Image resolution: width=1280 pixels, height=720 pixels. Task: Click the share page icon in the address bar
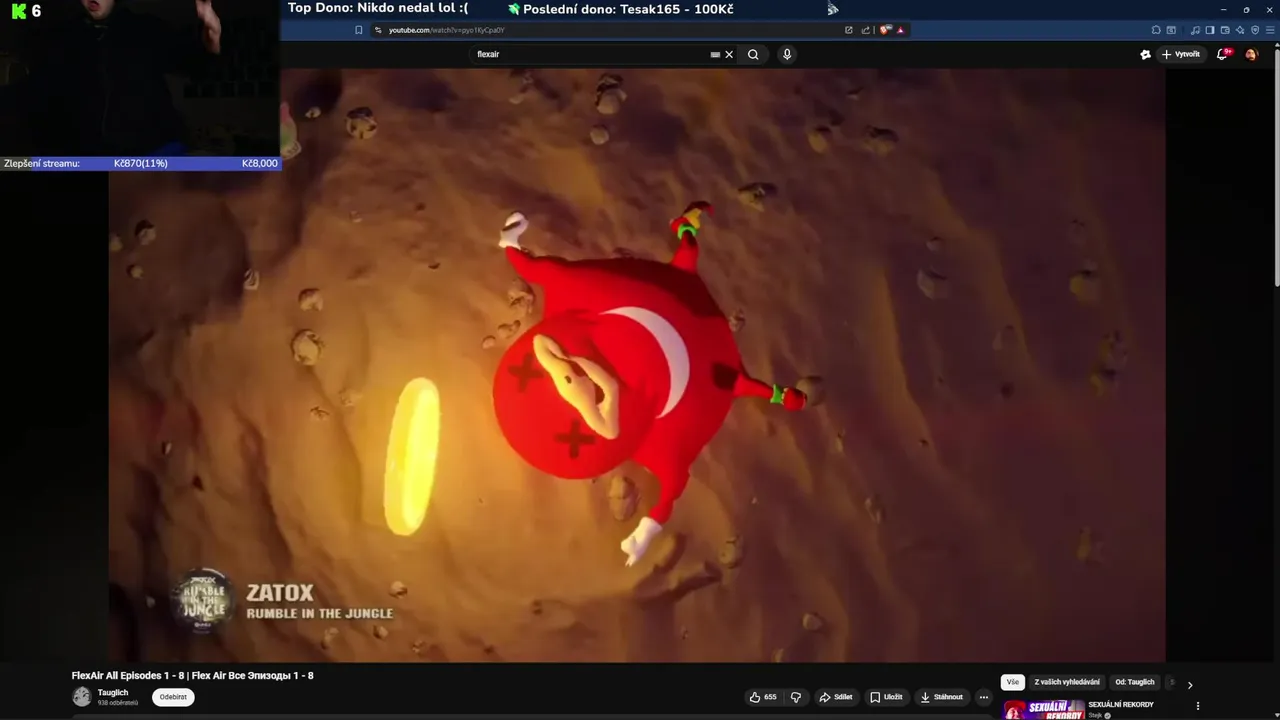(x=865, y=30)
